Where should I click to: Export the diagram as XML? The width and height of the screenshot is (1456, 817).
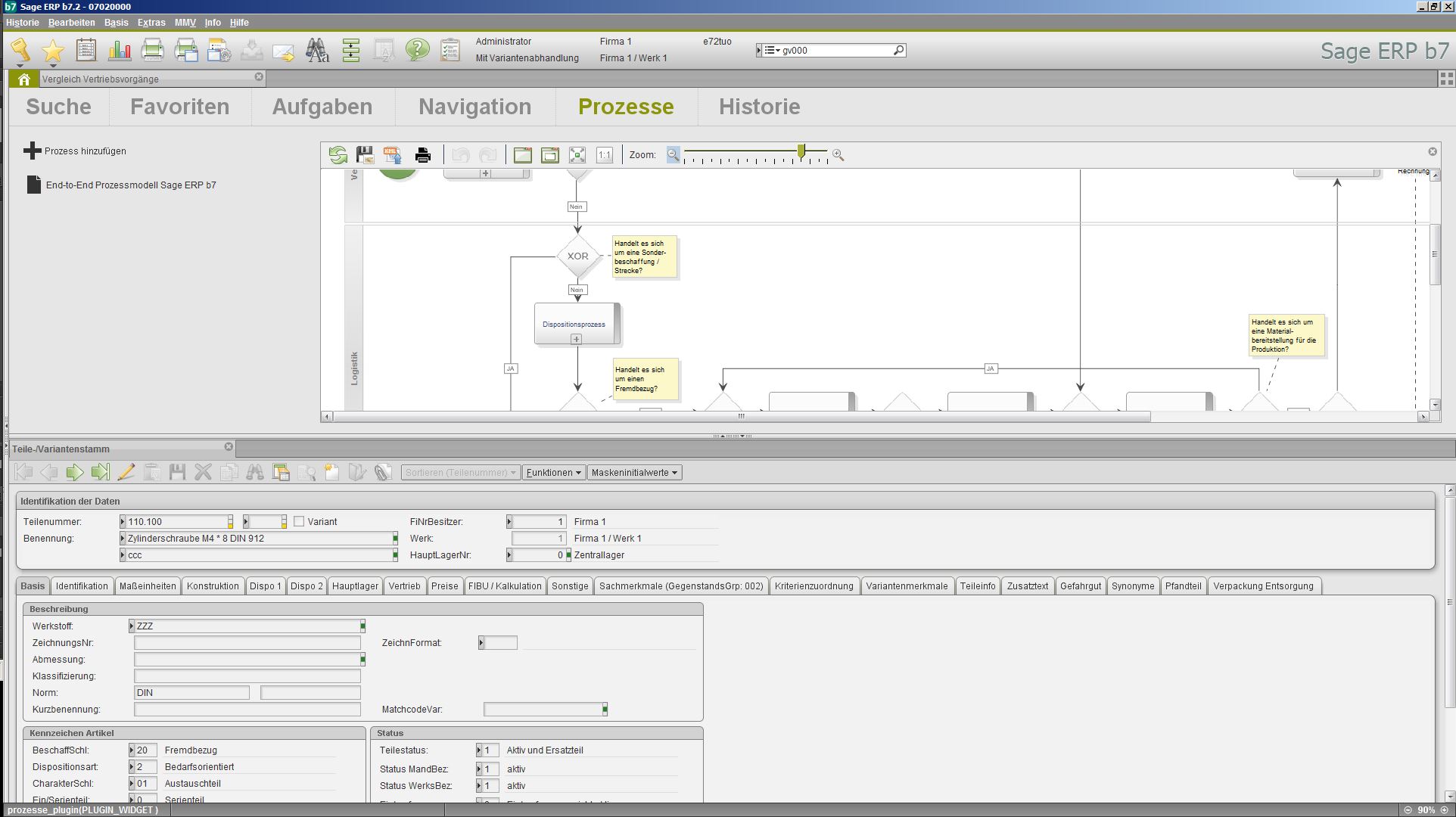coord(392,155)
